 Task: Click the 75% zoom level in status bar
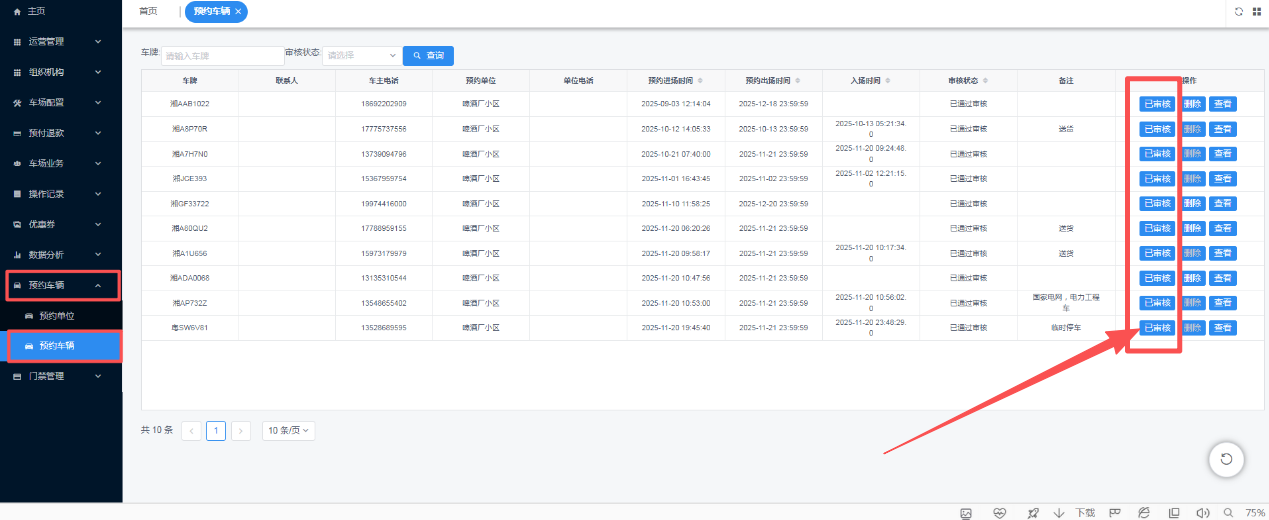click(1255, 513)
